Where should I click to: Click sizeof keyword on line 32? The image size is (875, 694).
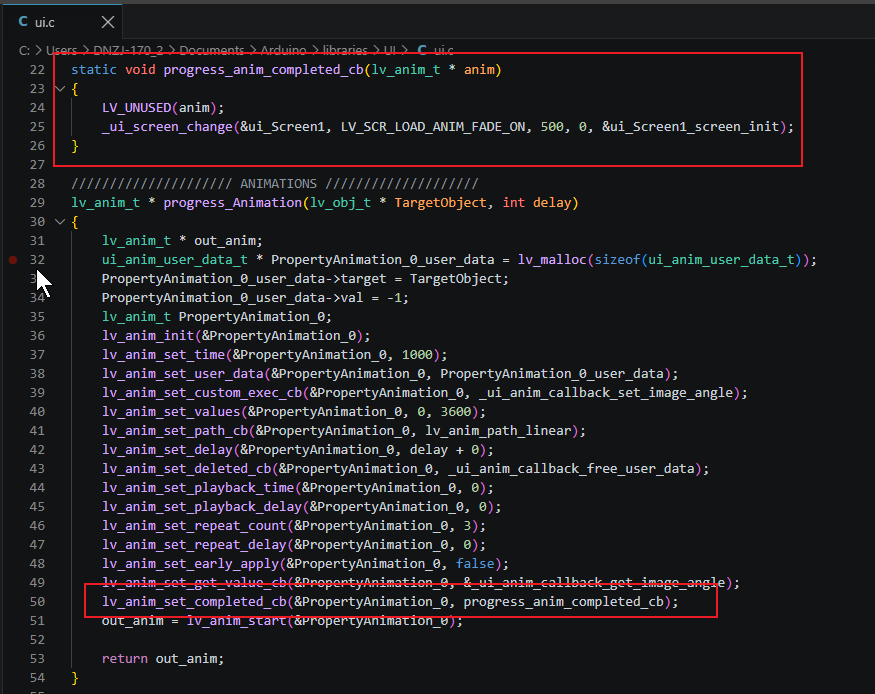pos(617,259)
